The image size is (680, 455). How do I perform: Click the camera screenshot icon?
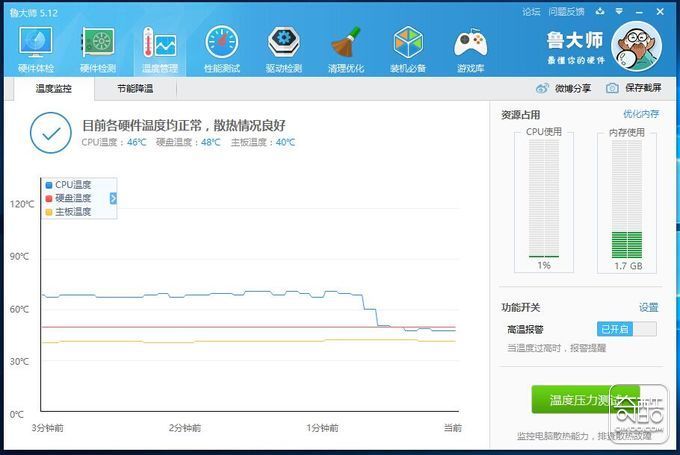coord(612,88)
